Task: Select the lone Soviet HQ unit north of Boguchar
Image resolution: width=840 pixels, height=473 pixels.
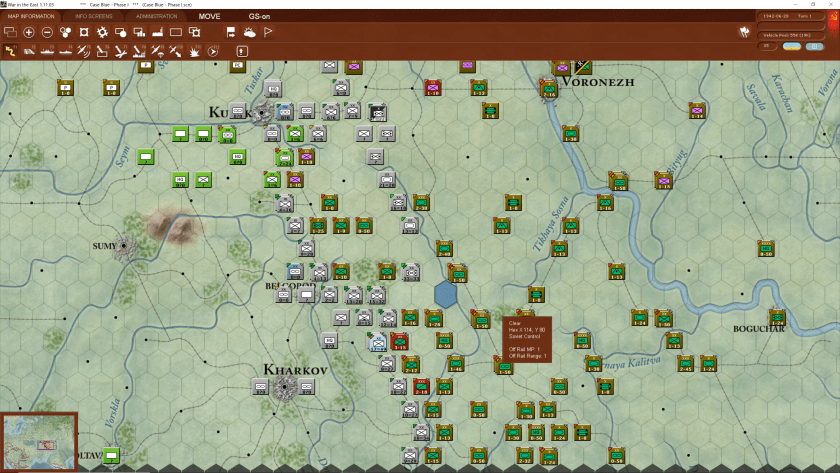Action: tap(766, 249)
